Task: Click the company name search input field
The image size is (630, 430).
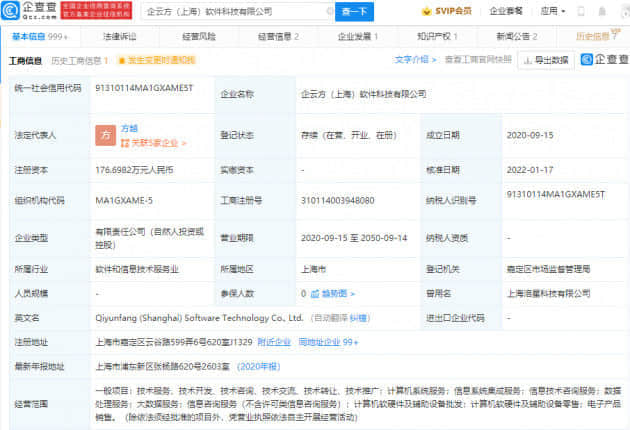Action: pyautogui.click(x=235, y=12)
